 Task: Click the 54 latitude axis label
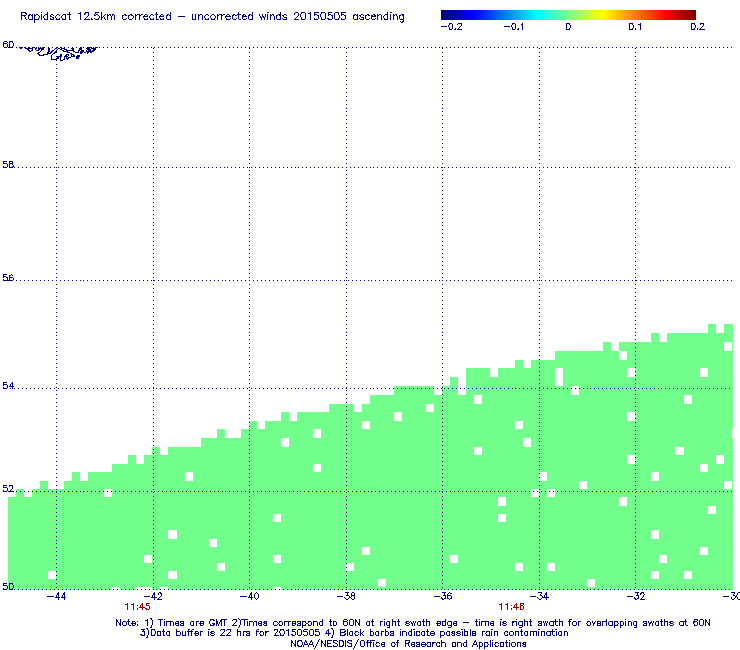coord(8,386)
